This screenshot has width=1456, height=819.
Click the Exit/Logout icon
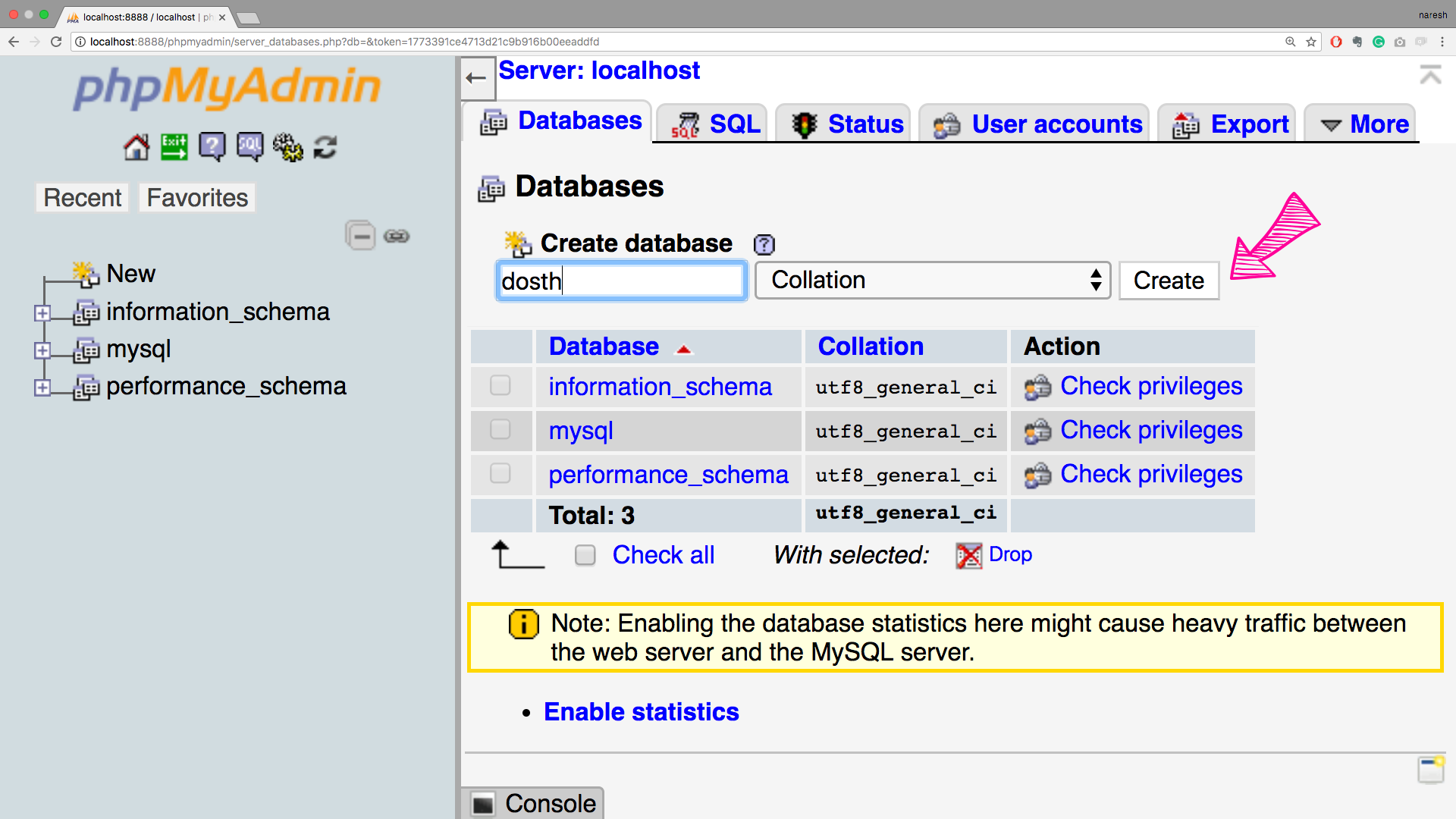tap(174, 147)
